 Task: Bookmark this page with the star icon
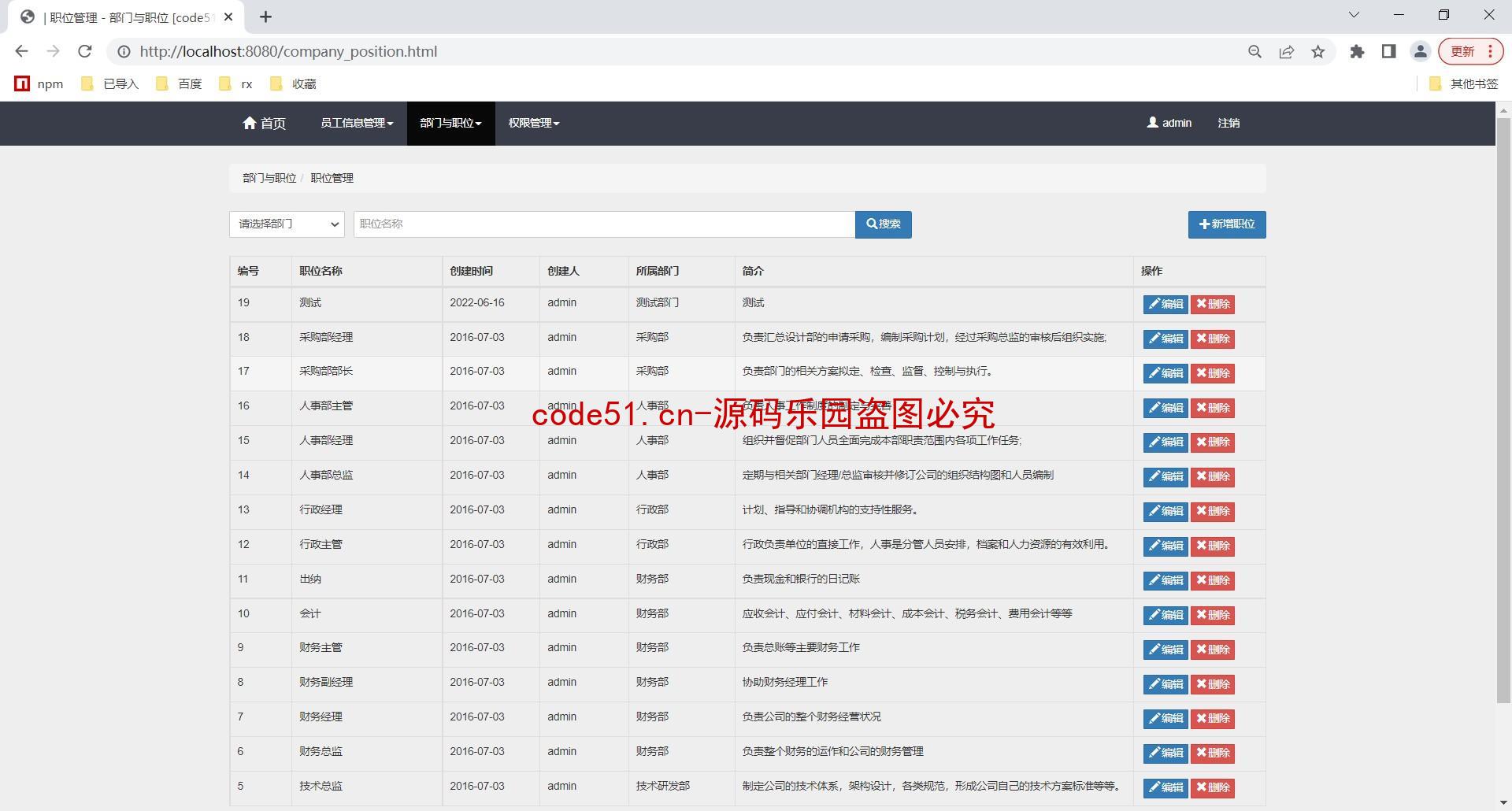coord(1318,52)
